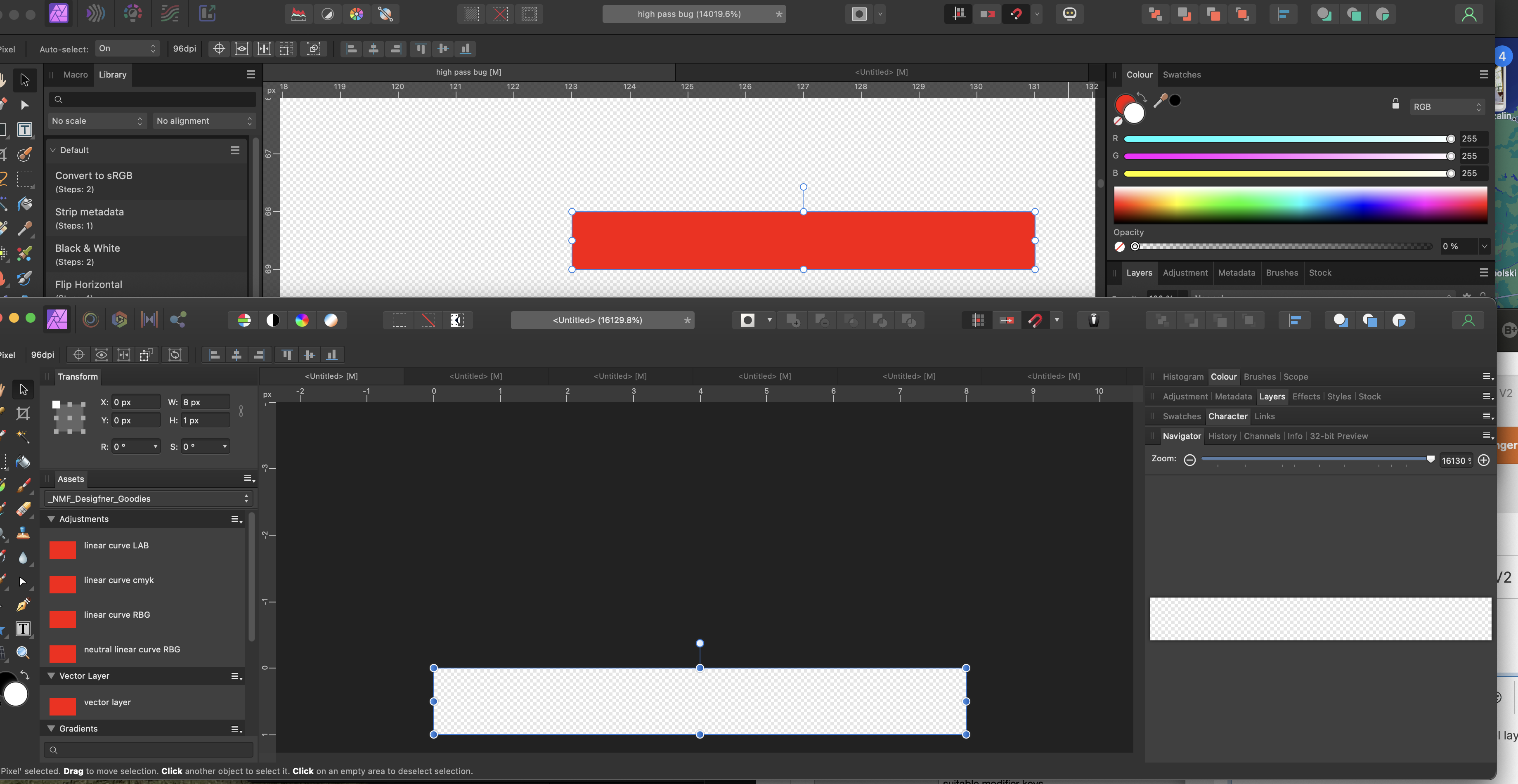Toggle Move By Whole Pixels in Untitled window
Image resolution: width=1518 pixels, height=784 pixels.
coord(1007,321)
